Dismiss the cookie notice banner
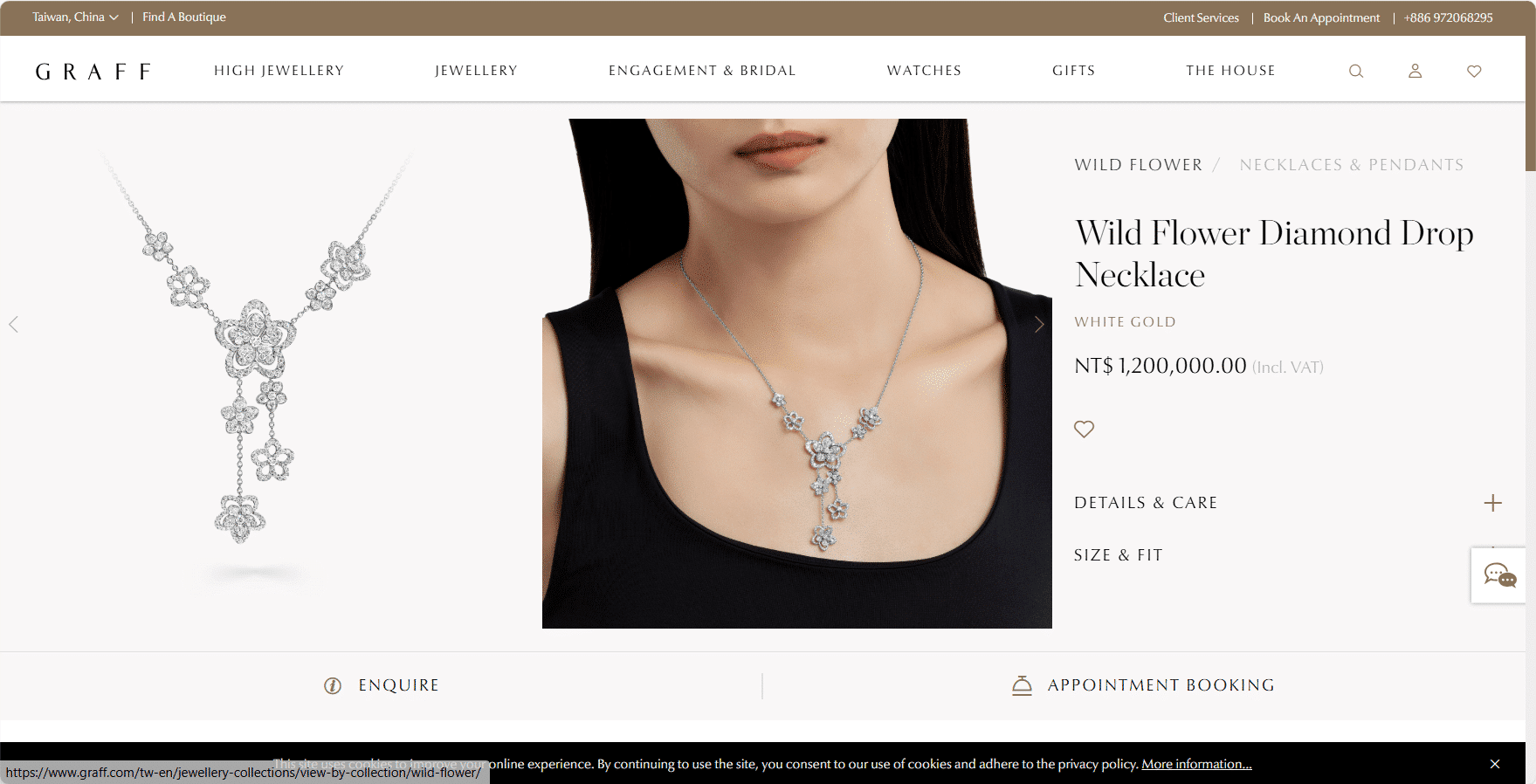This screenshot has height=784, width=1536. [1495, 764]
